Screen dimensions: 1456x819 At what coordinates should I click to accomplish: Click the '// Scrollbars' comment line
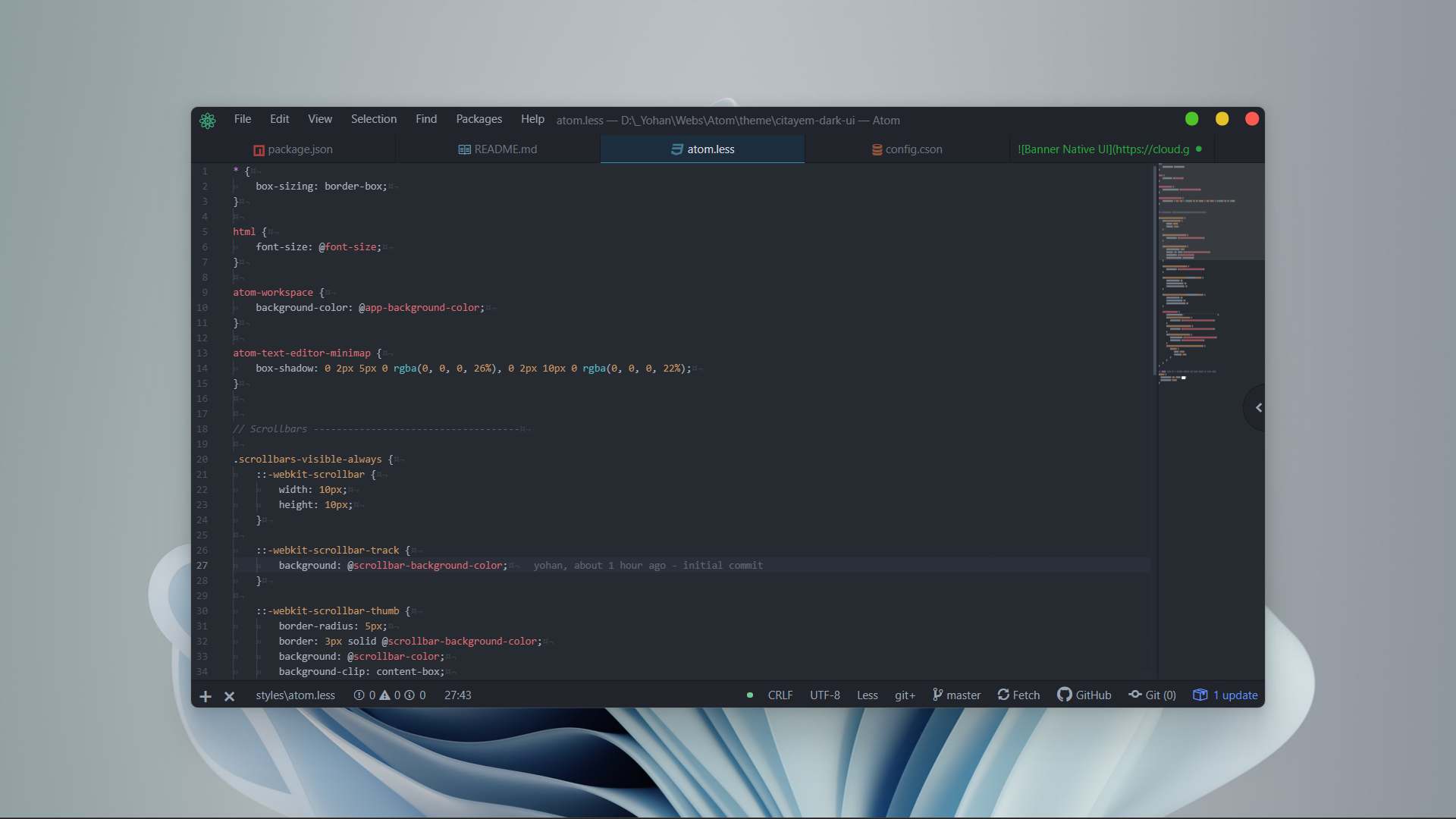click(377, 429)
